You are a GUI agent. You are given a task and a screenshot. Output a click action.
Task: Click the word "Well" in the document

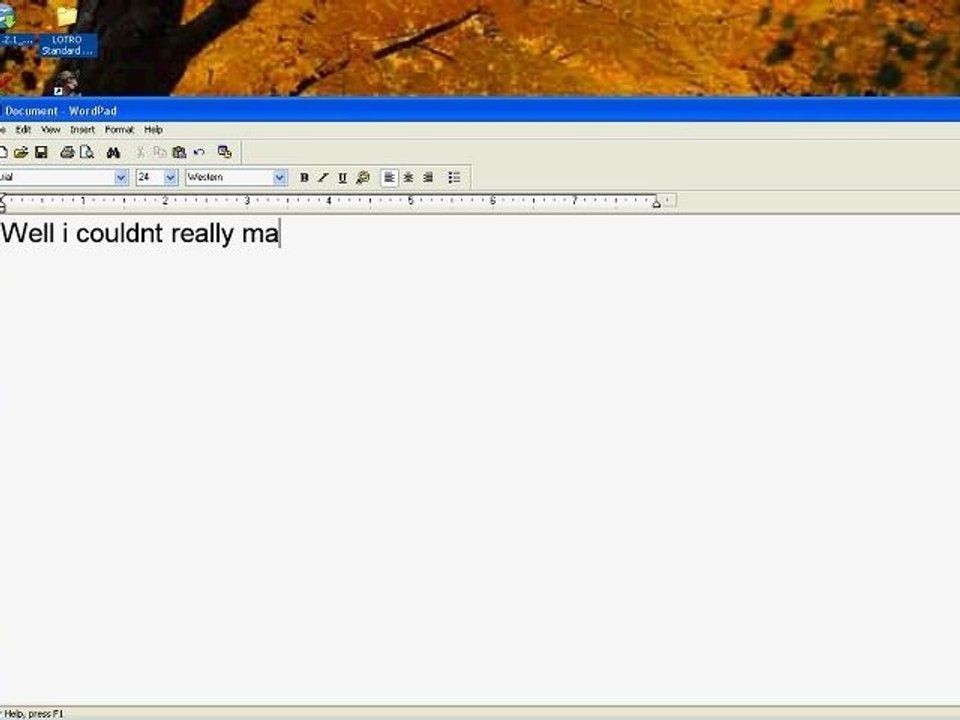pos(28,233)
